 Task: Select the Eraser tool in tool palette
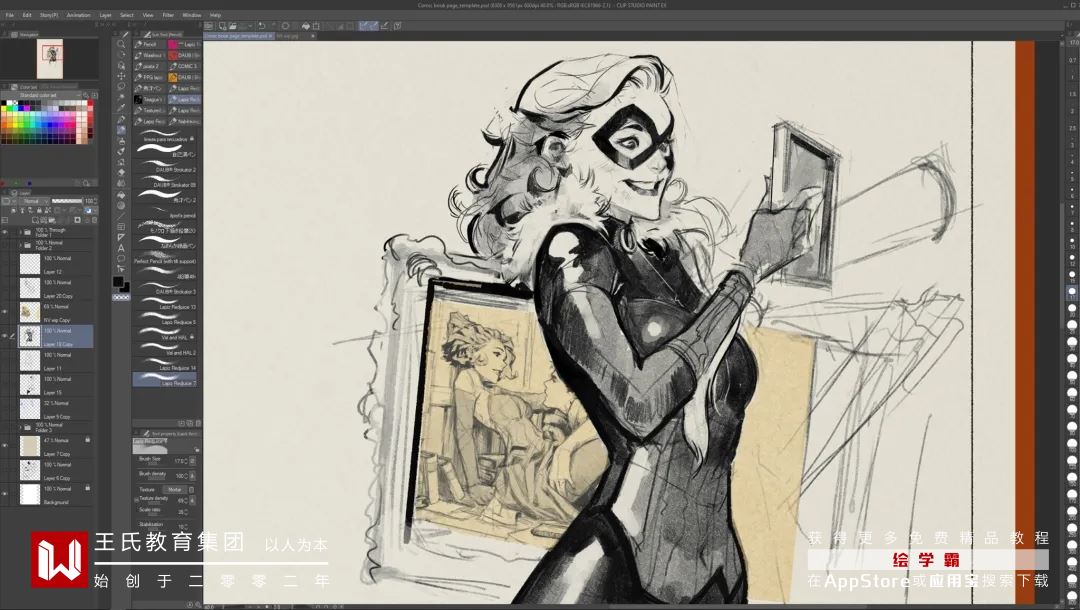121,173
